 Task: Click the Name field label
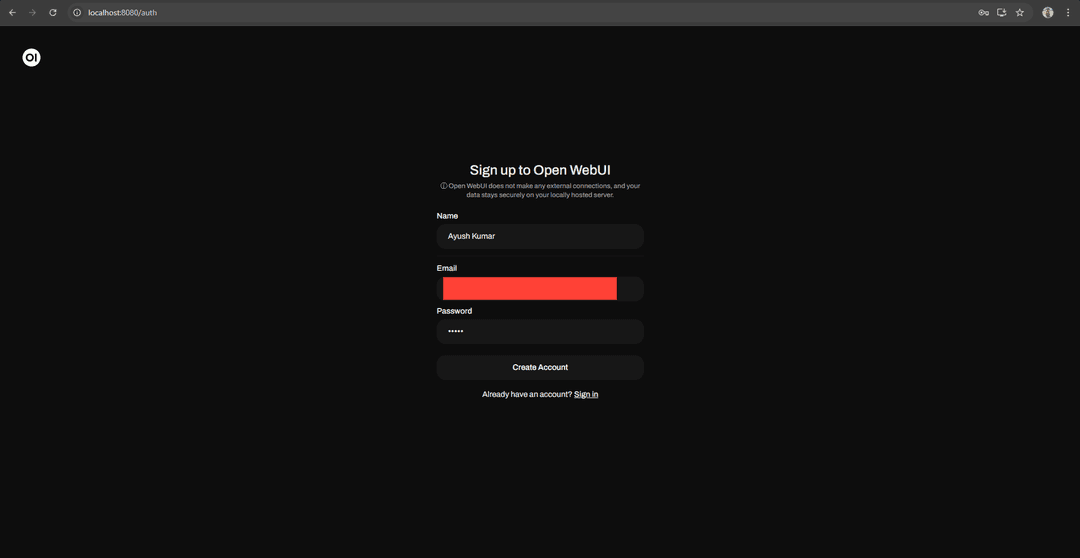(447, 216)
